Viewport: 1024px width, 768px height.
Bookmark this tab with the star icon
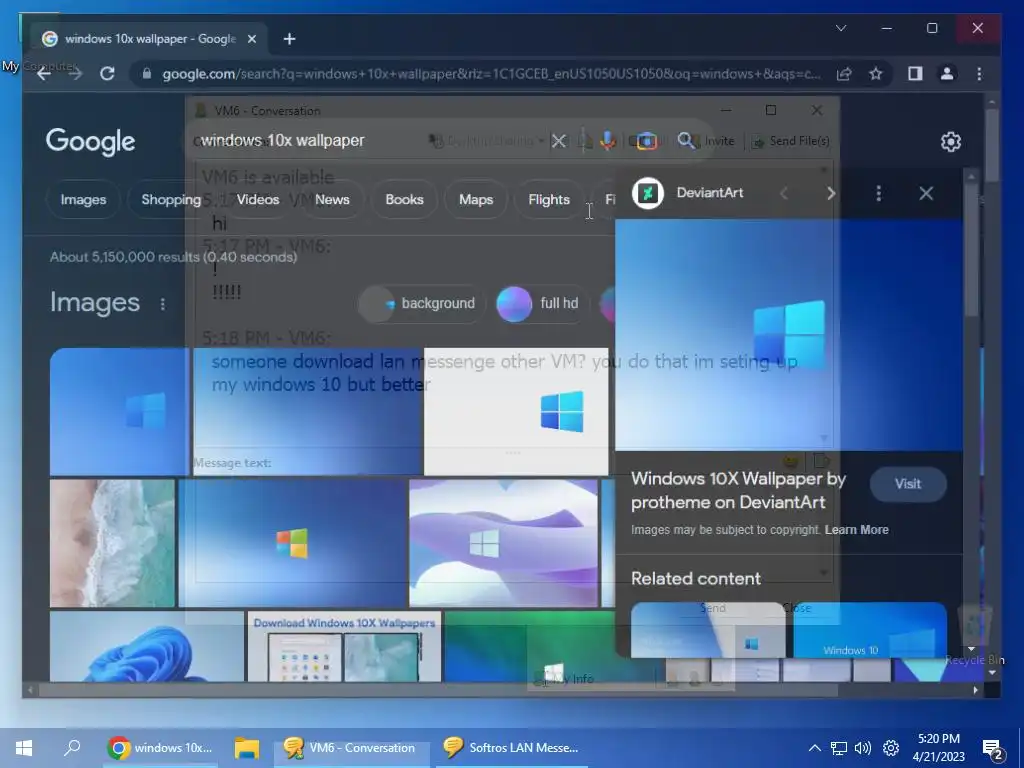click(876, 74)
